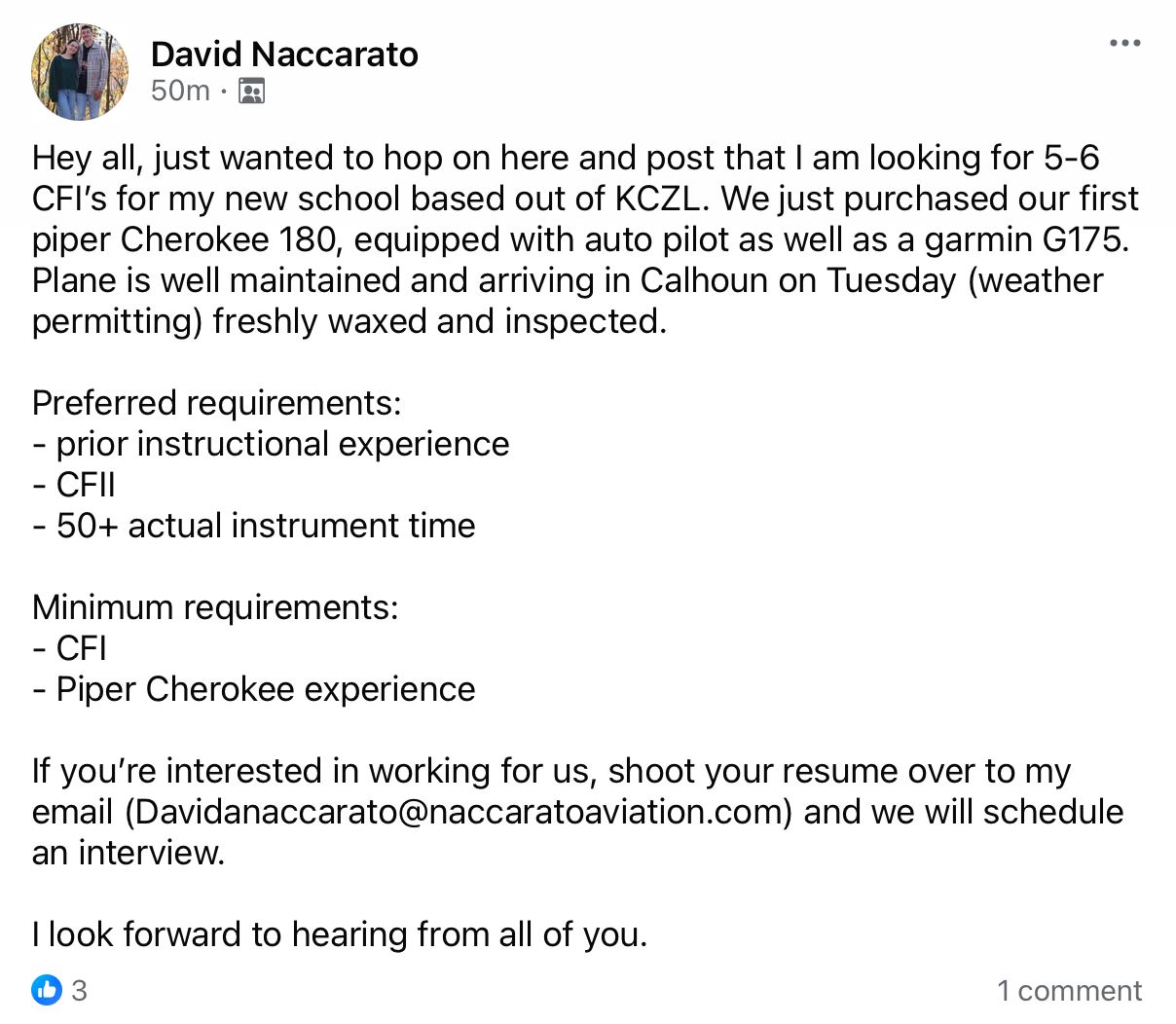The width and height of the screenshot is (1176, 1024).
Task: Open the David Naccarato profile name link
Action: pos(284,55)
